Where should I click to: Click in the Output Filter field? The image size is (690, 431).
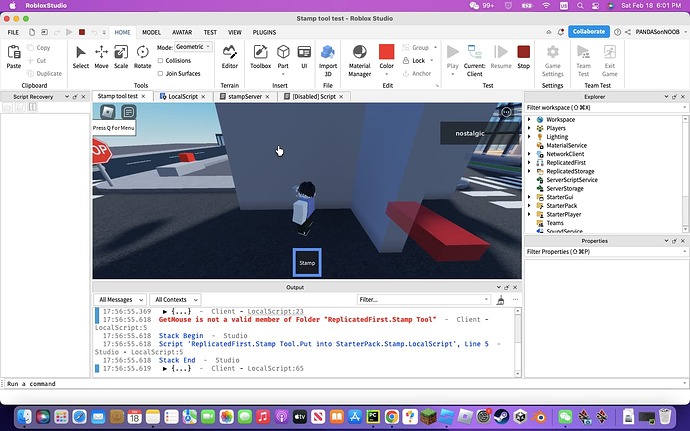coord(423,300)
